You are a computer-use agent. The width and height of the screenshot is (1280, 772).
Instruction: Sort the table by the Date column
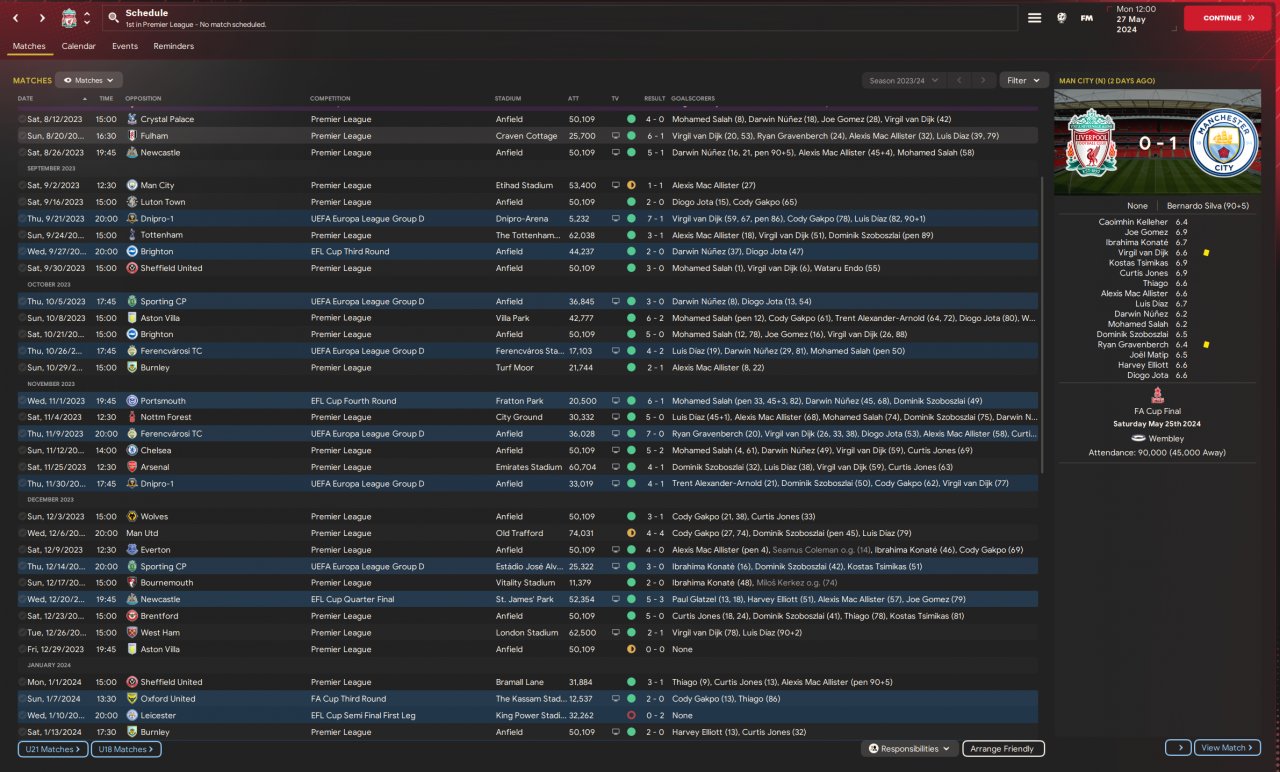tap(52, 99)
